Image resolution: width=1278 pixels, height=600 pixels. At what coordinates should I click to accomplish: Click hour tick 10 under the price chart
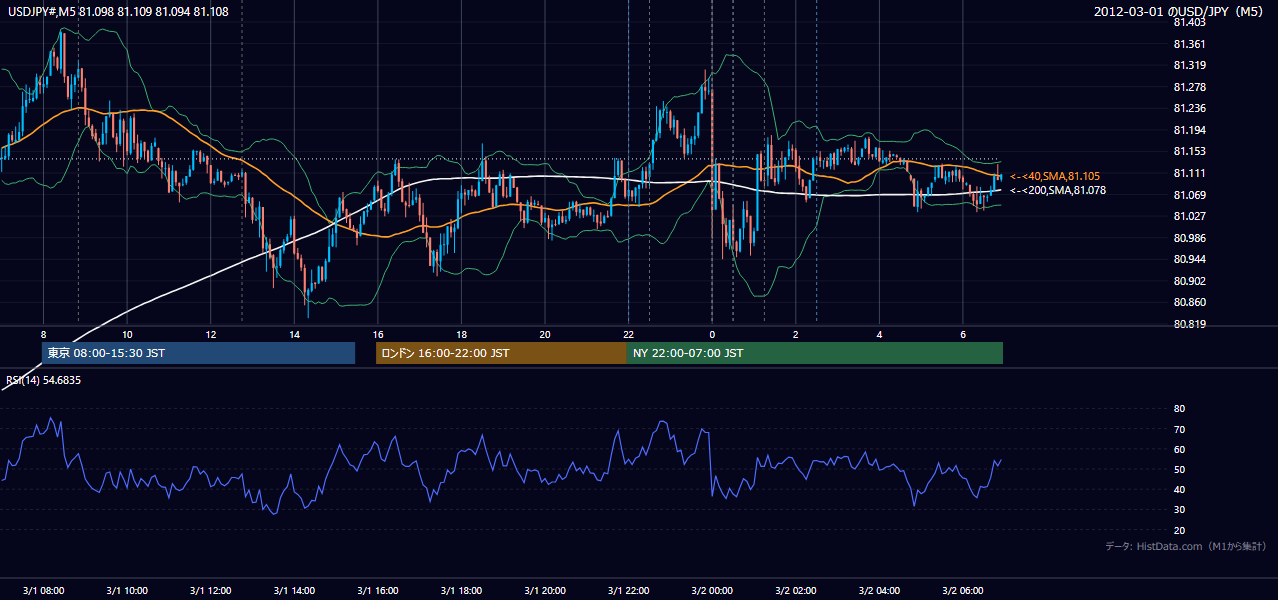pos(127,334)
